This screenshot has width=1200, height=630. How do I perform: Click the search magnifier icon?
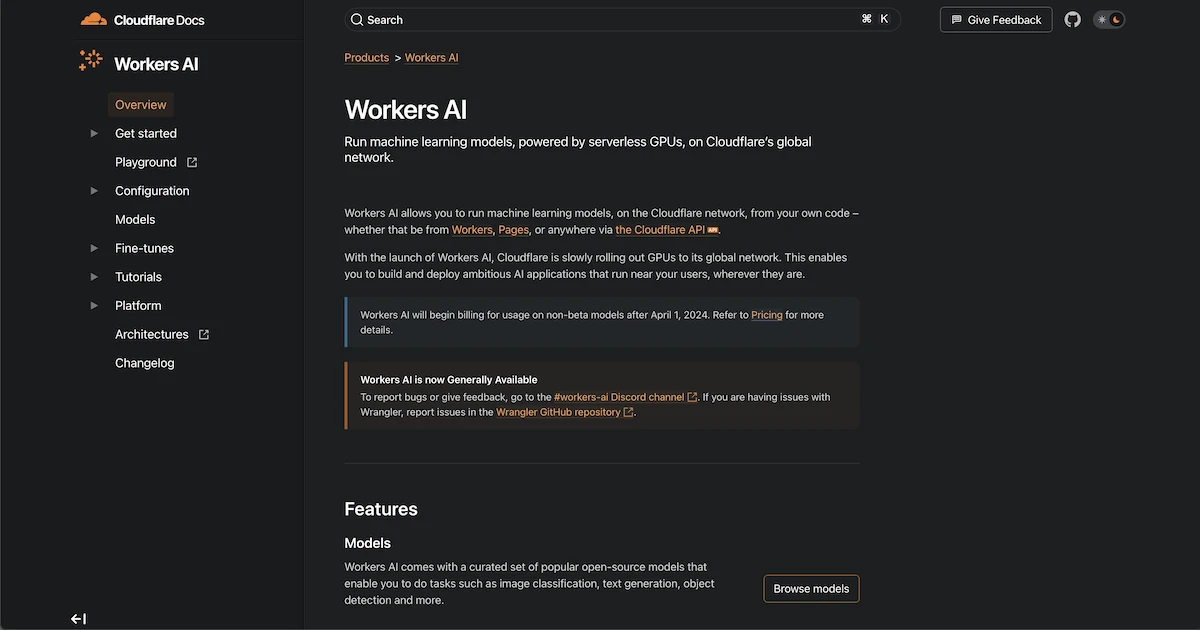357,19
